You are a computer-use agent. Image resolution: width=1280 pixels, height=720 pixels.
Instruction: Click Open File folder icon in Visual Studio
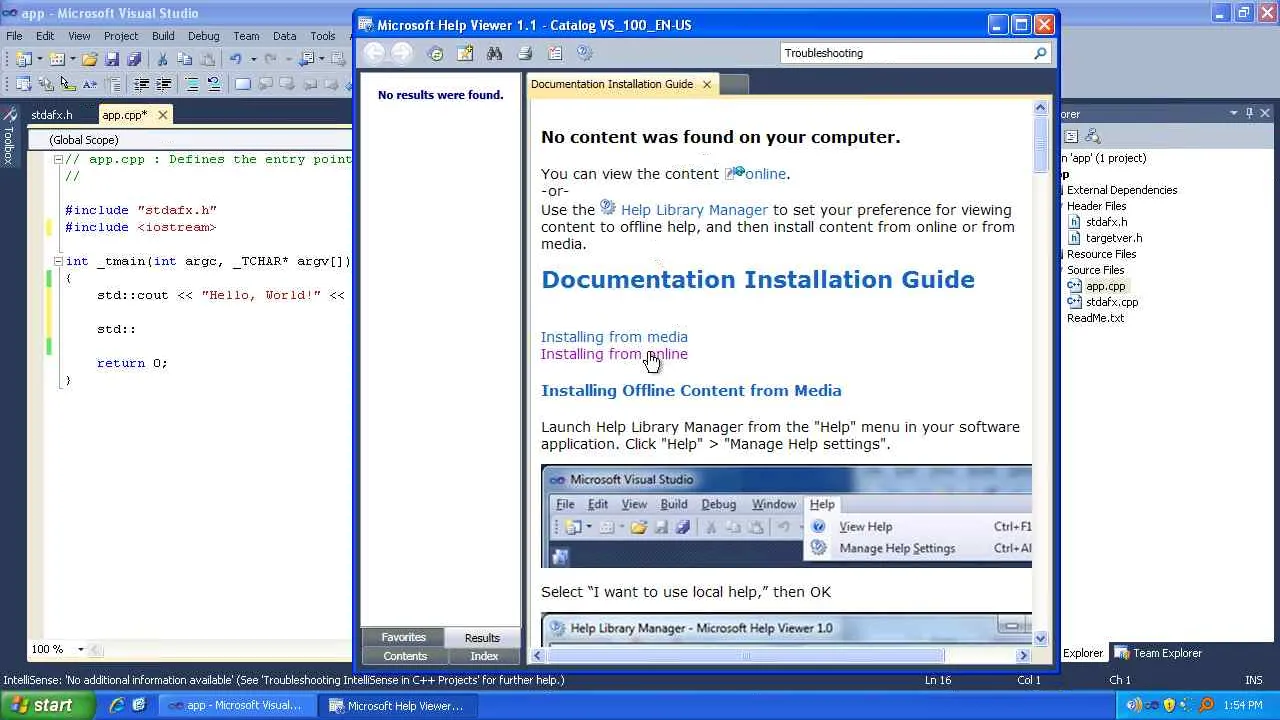coord(90,60)
